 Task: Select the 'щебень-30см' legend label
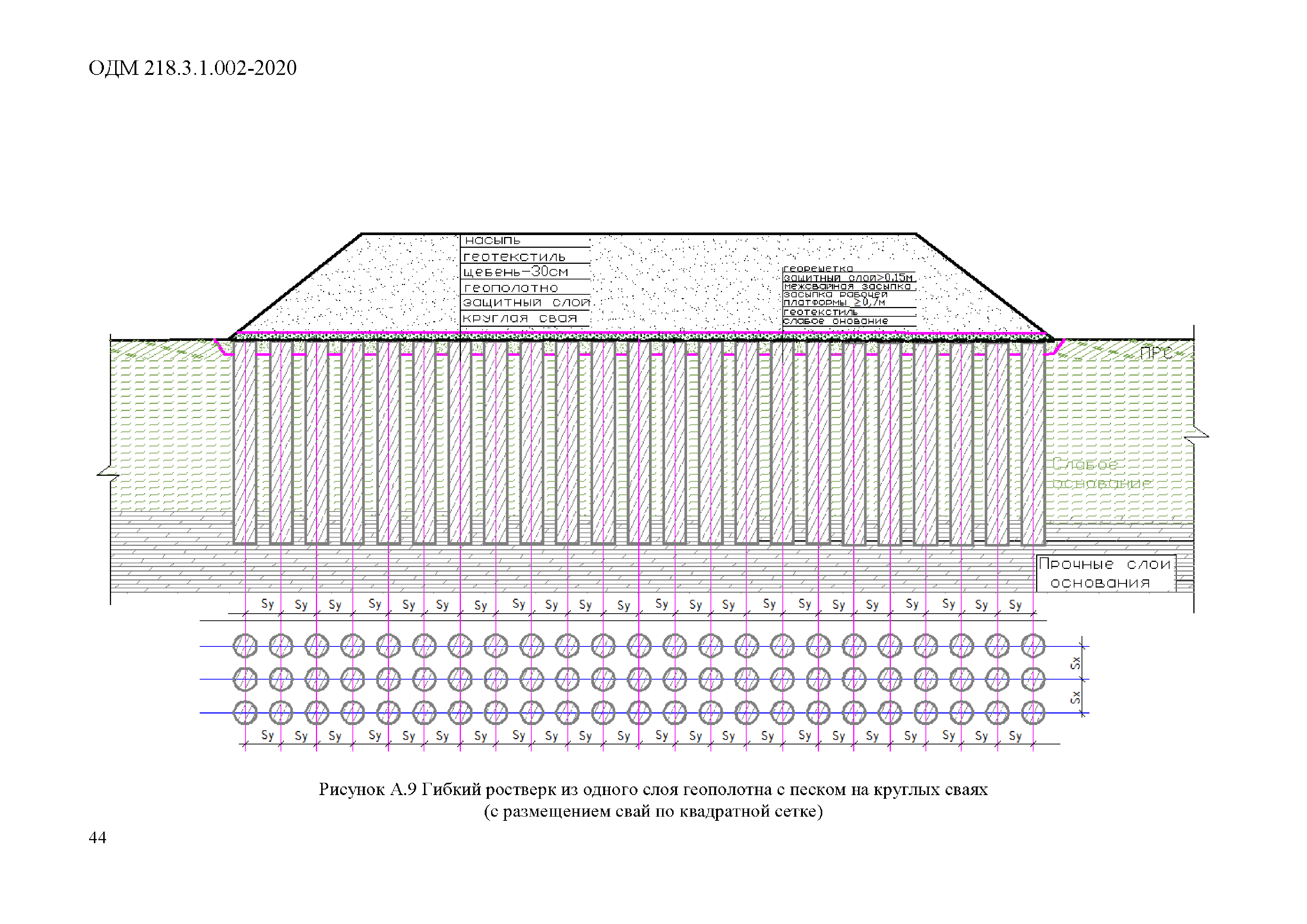click(515, 272)
